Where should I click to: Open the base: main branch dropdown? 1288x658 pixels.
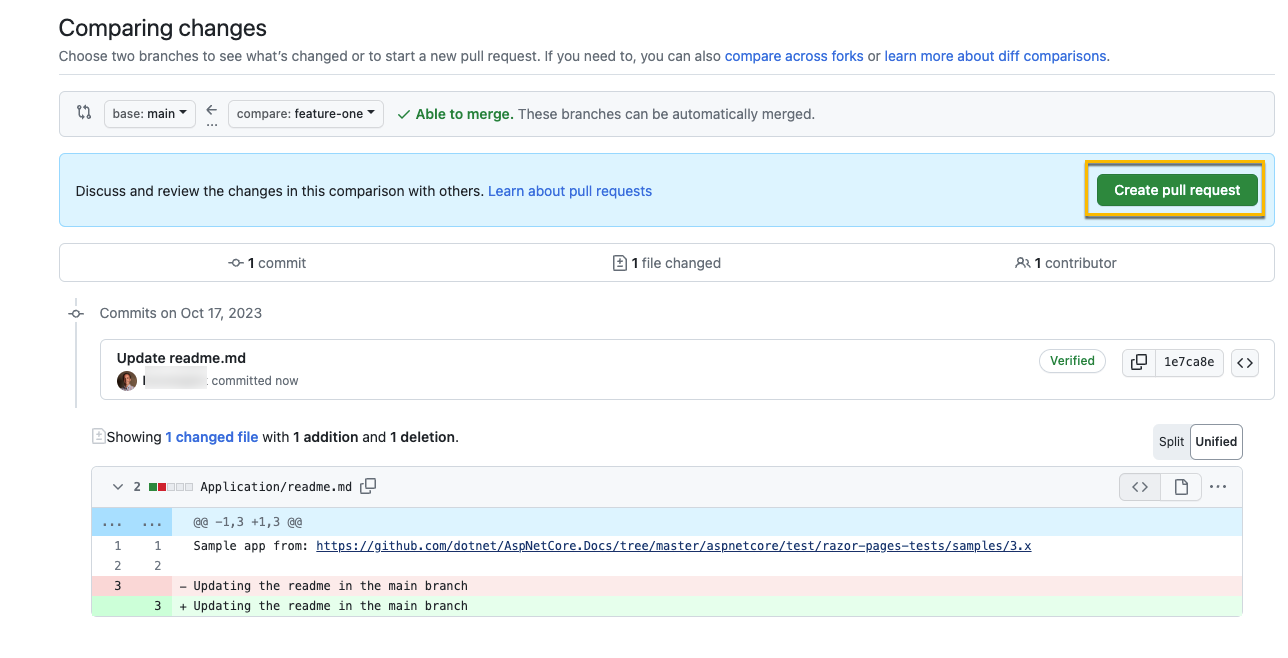(x=149, y=114)
